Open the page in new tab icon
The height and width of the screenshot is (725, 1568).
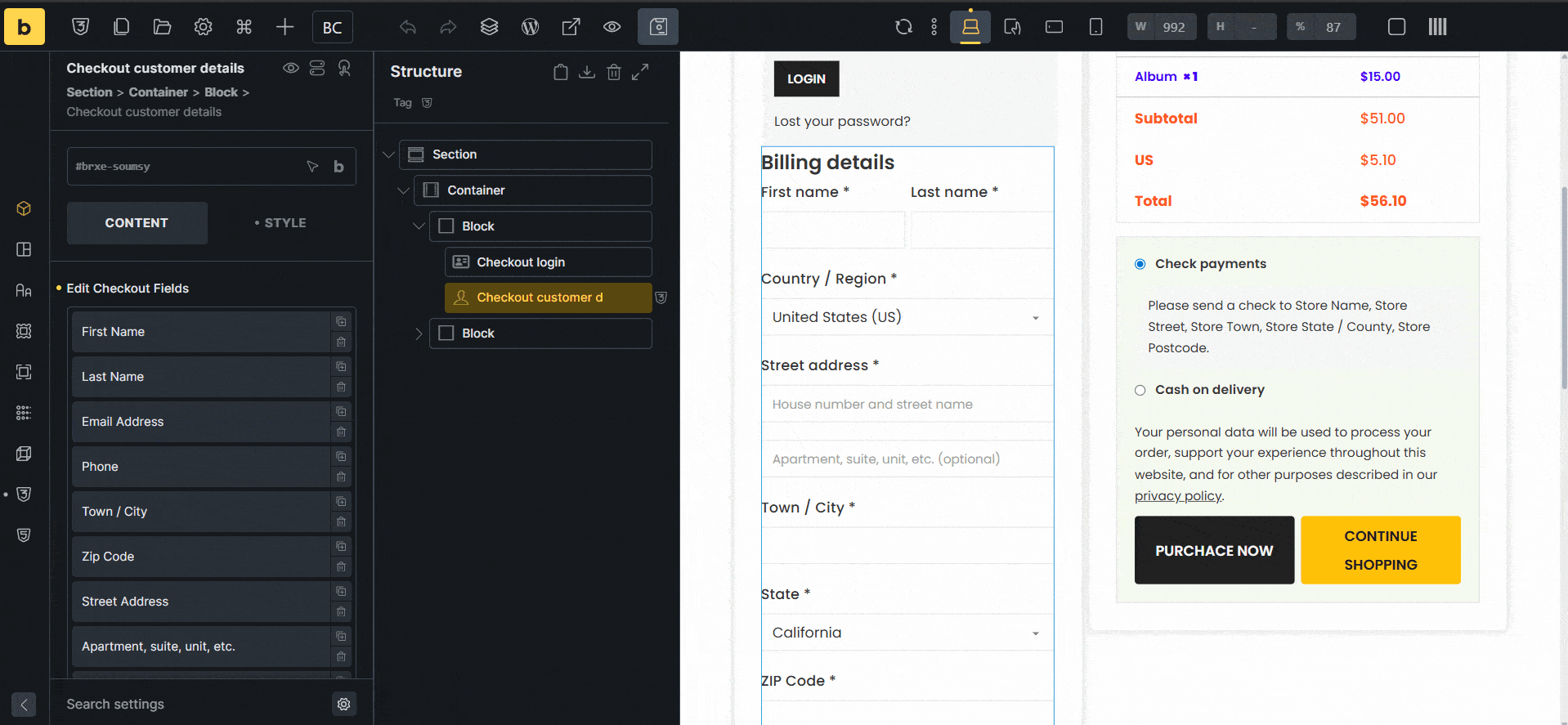(571, 27)
